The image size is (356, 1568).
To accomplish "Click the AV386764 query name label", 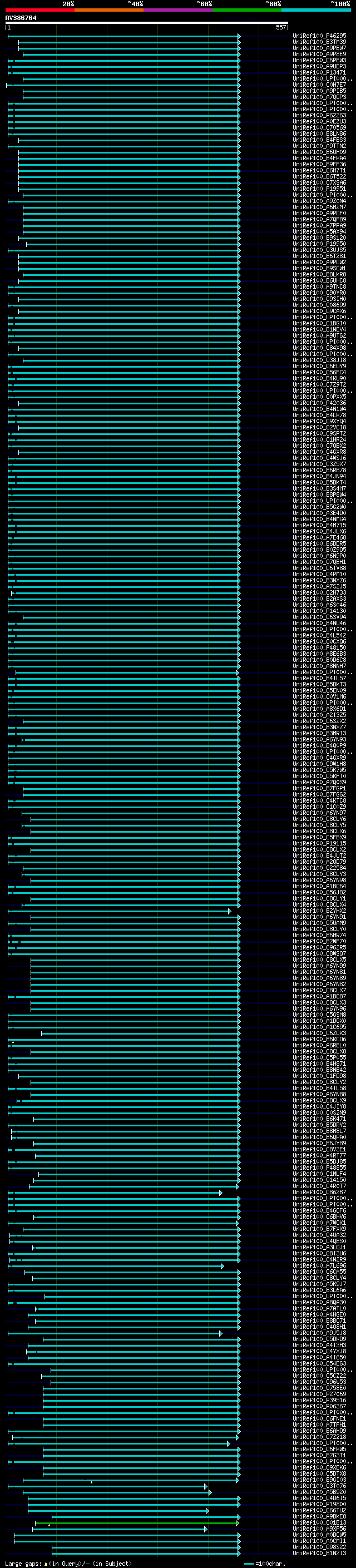I will click(21, 18).
